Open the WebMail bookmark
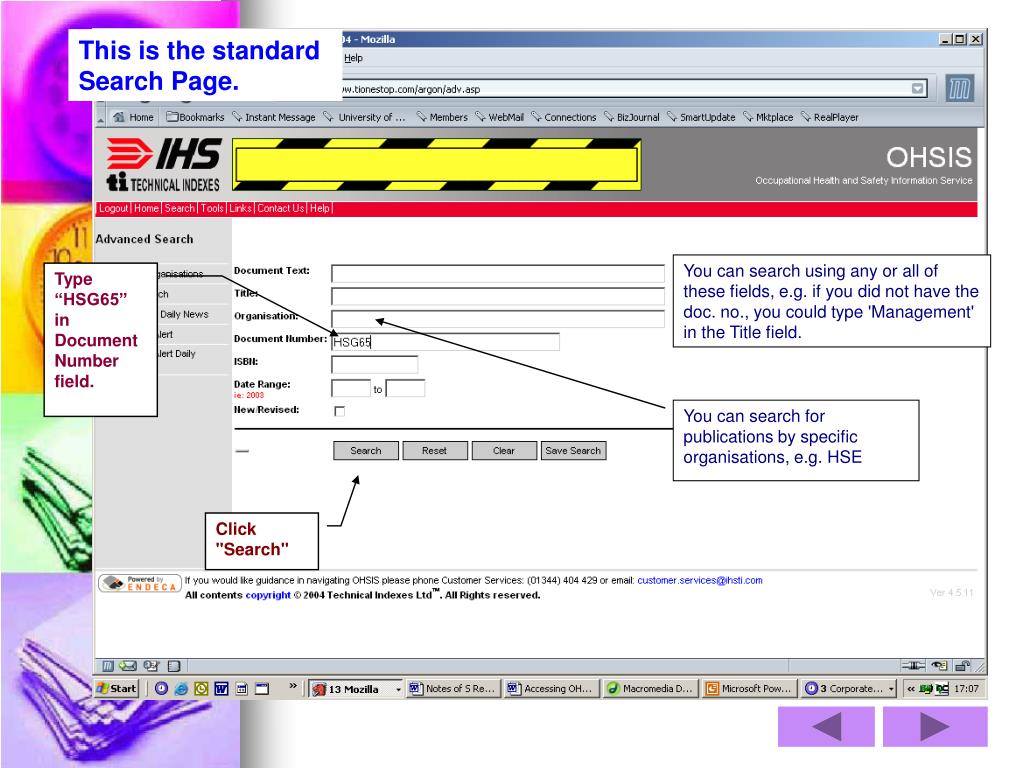 click(500, 117)
